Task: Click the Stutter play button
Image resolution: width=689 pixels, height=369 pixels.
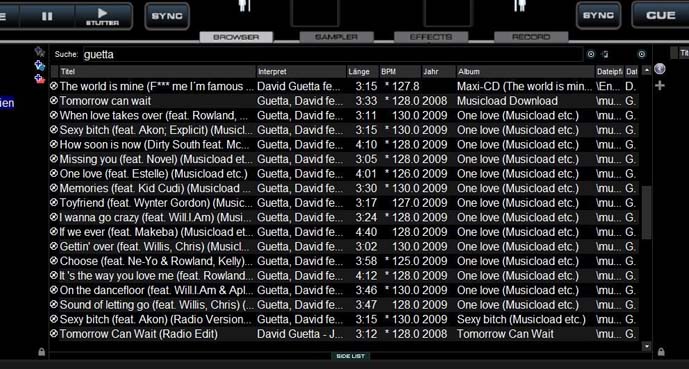Action: point(102,16)
